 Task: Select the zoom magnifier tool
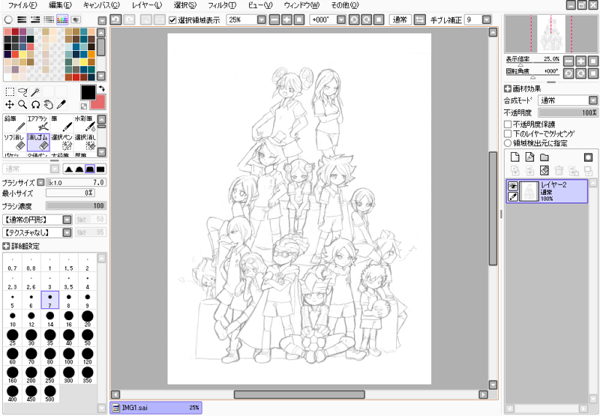tap(23, 104)
